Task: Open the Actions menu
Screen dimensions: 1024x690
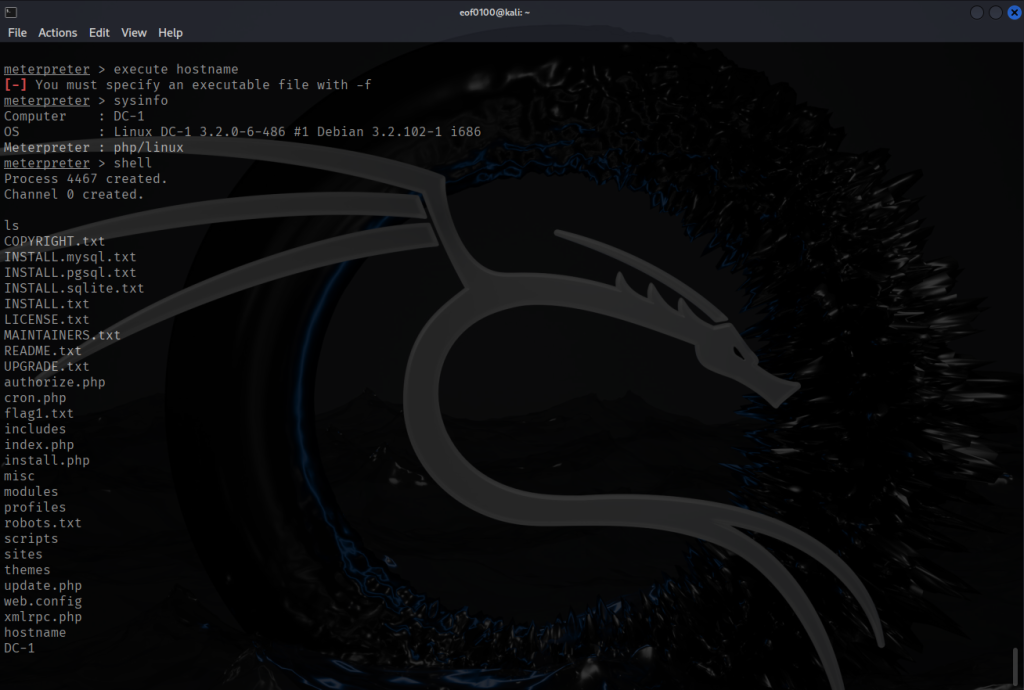Action: (x=57, y=33)
